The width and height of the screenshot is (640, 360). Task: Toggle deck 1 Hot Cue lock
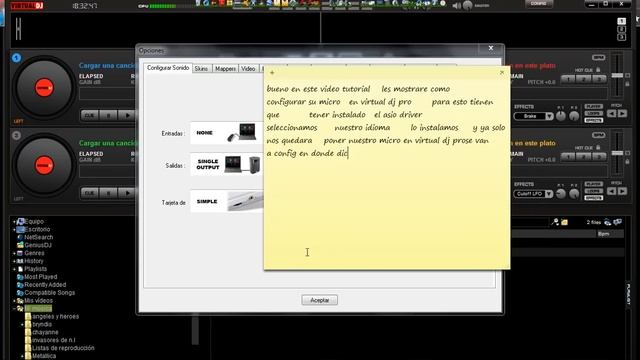[598, 70]
